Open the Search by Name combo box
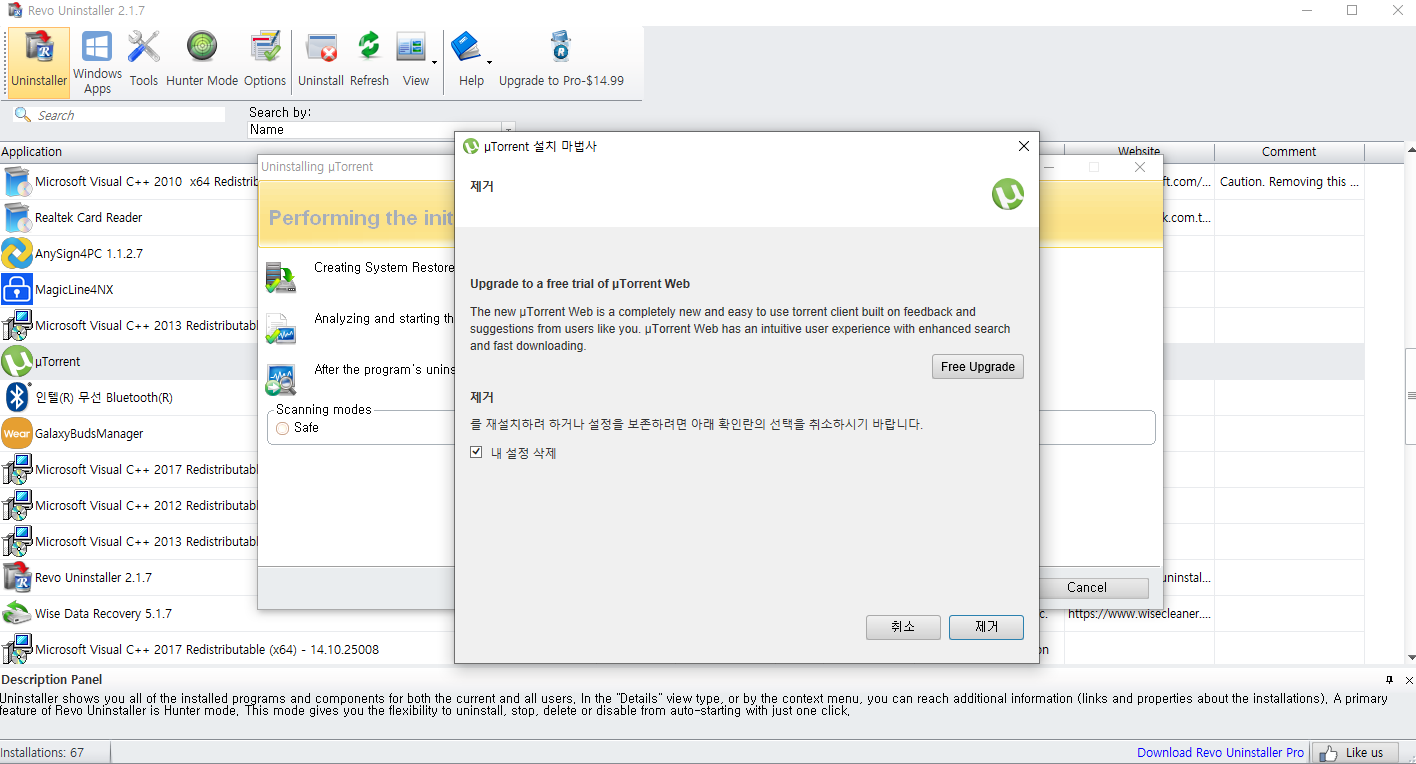 click(x=380, y=130)
